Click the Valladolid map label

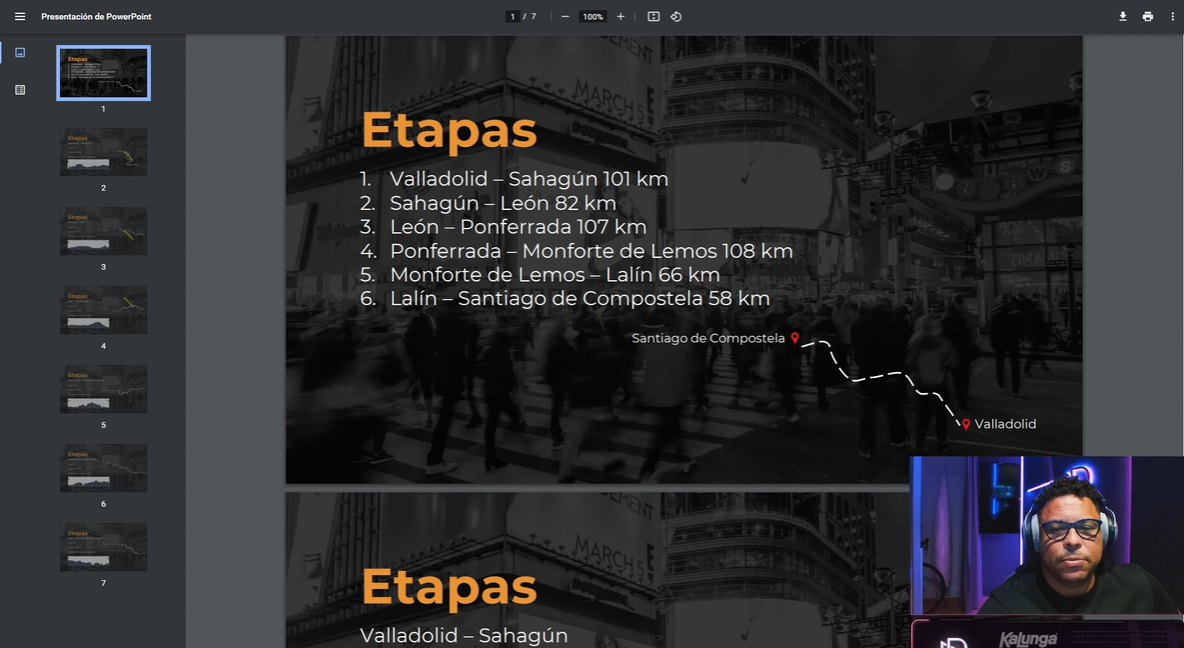[1005, 424]
